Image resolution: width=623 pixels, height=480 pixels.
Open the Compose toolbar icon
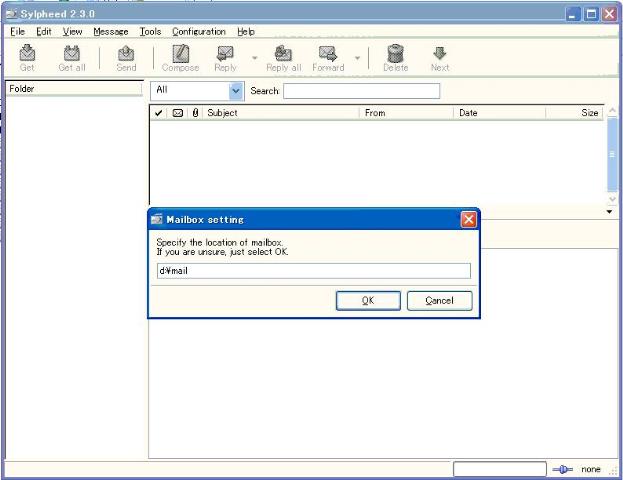tap(180, 54)
